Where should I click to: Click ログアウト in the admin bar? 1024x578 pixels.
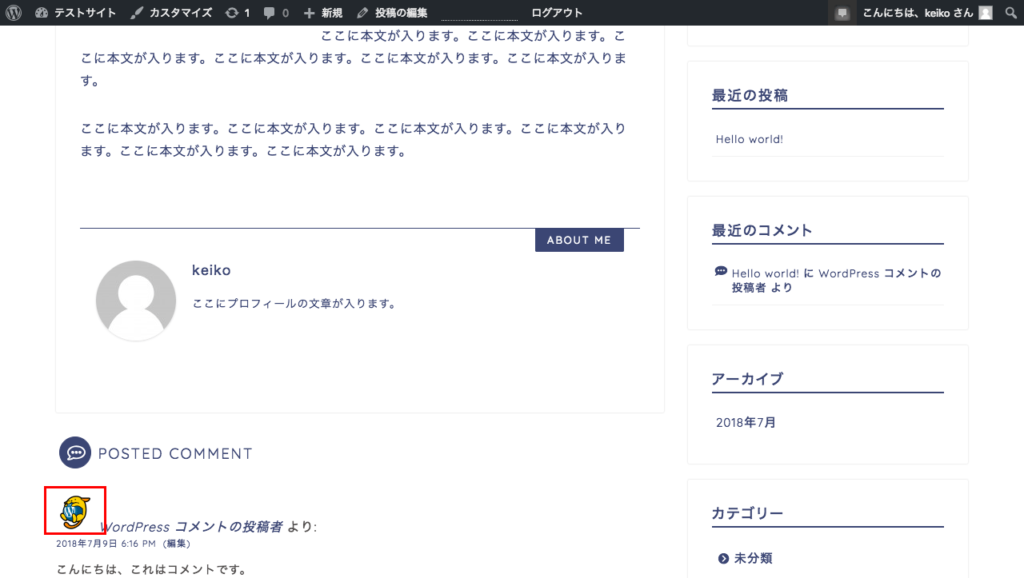coord(556,12)
